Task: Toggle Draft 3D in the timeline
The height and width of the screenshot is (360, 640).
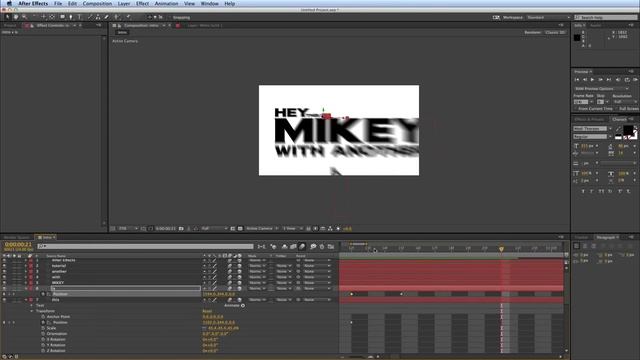Action: (273, 247)
